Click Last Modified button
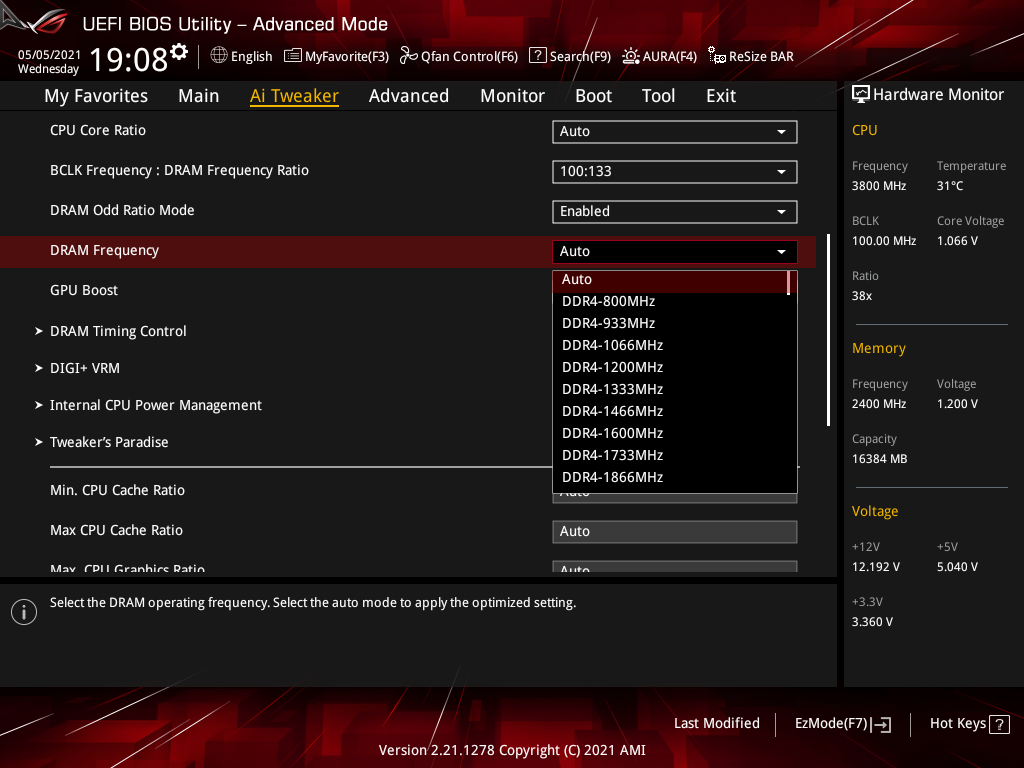This screenshot has height=768, width=1024. pyautogui.click(x=716, y=724)
